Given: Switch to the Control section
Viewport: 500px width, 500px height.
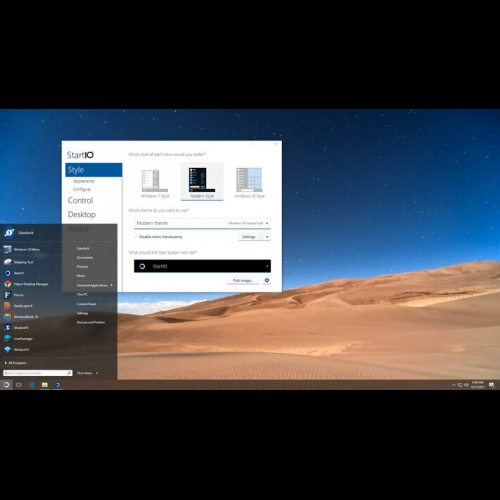Looking at the screenshot, I should click(x=80, y=200).
